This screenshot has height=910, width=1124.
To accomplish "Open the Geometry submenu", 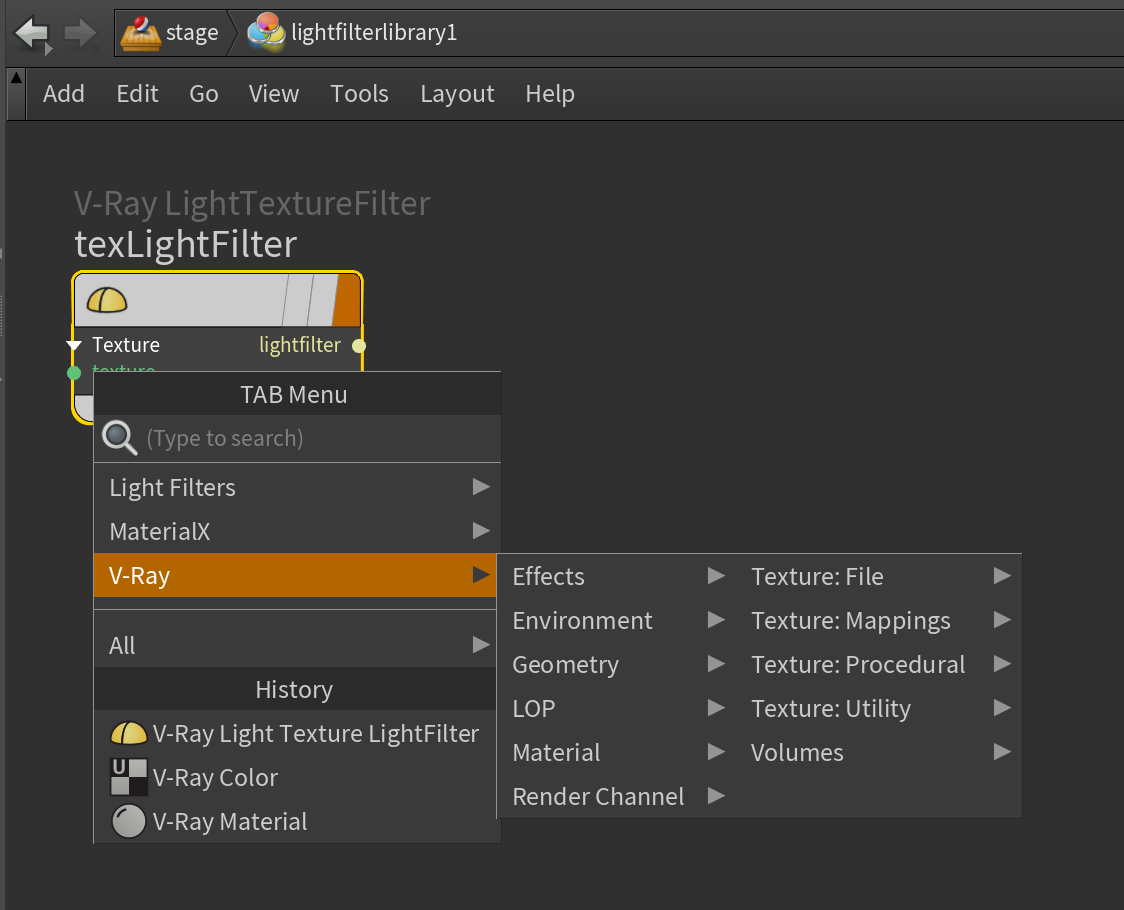I will [x=618, y=664].
